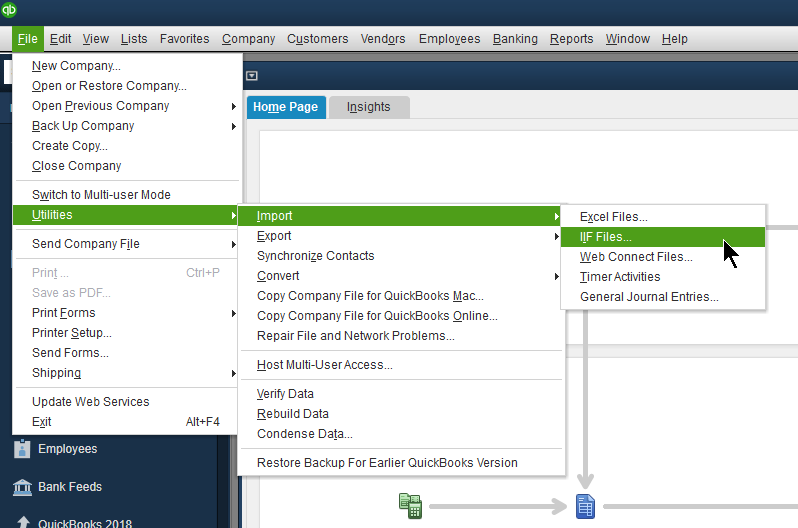Open the Edit menu
This screenshot has height=528, width=798.
point(60,39)
